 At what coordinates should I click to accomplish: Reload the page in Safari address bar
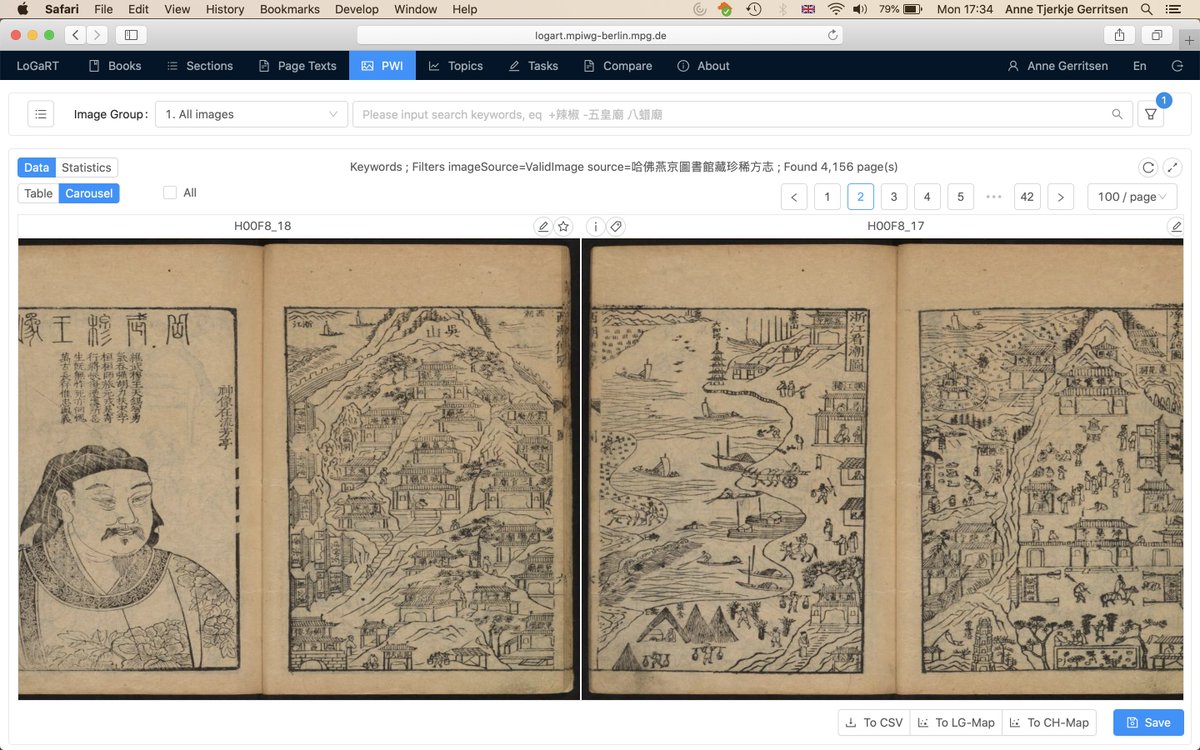coord(832,35)
